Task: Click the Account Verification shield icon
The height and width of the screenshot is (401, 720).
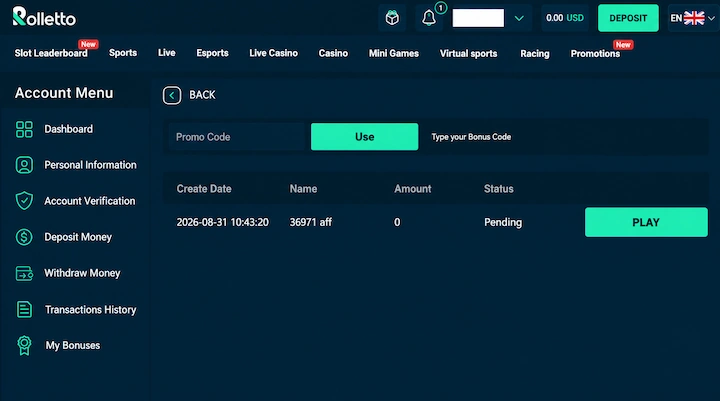Action: 24,201
